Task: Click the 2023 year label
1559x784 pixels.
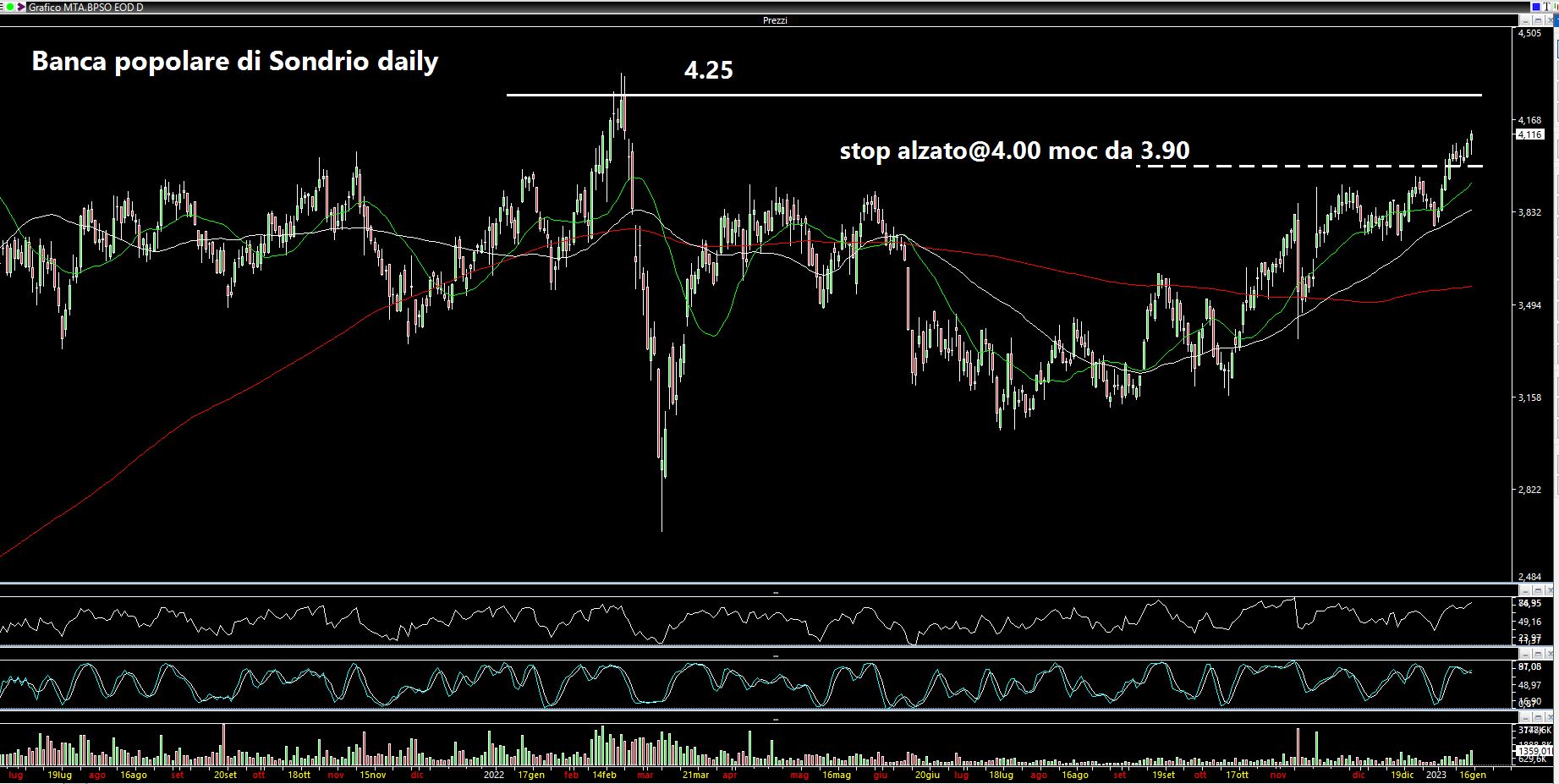Action: pyautogui.click(x=1436, y=775)
